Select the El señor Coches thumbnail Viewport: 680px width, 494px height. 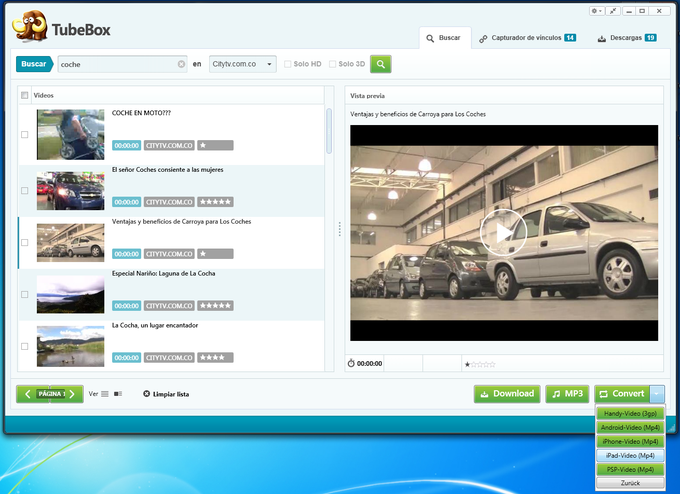[71, 191]
